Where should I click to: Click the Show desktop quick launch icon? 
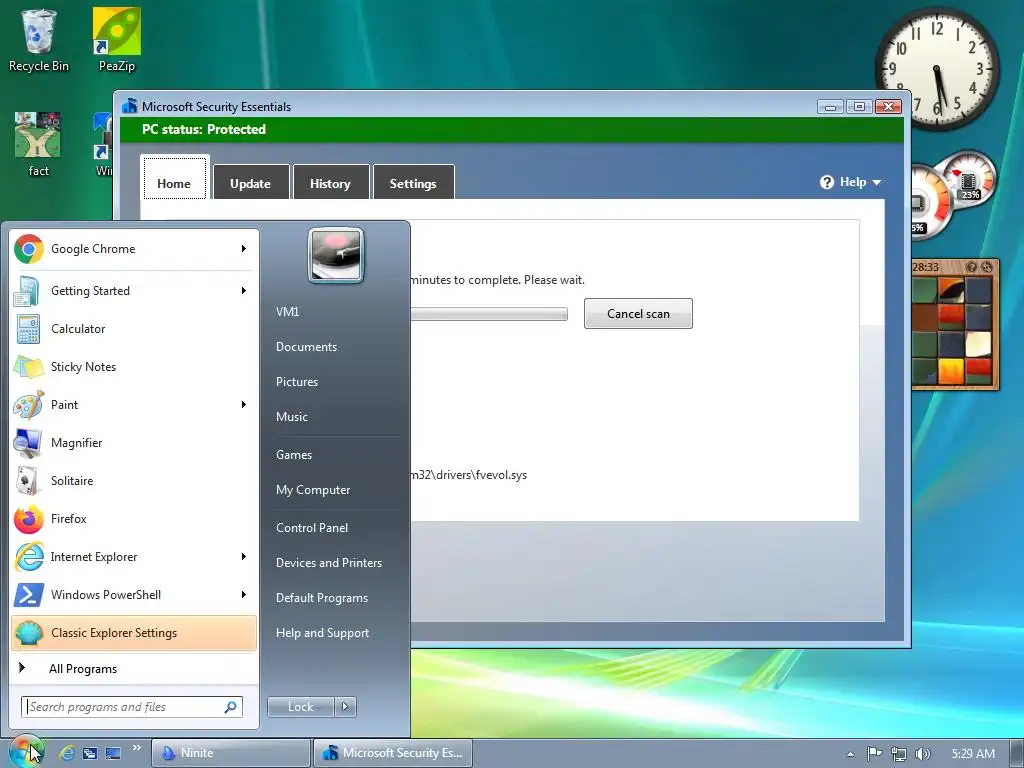pos(113,753)
